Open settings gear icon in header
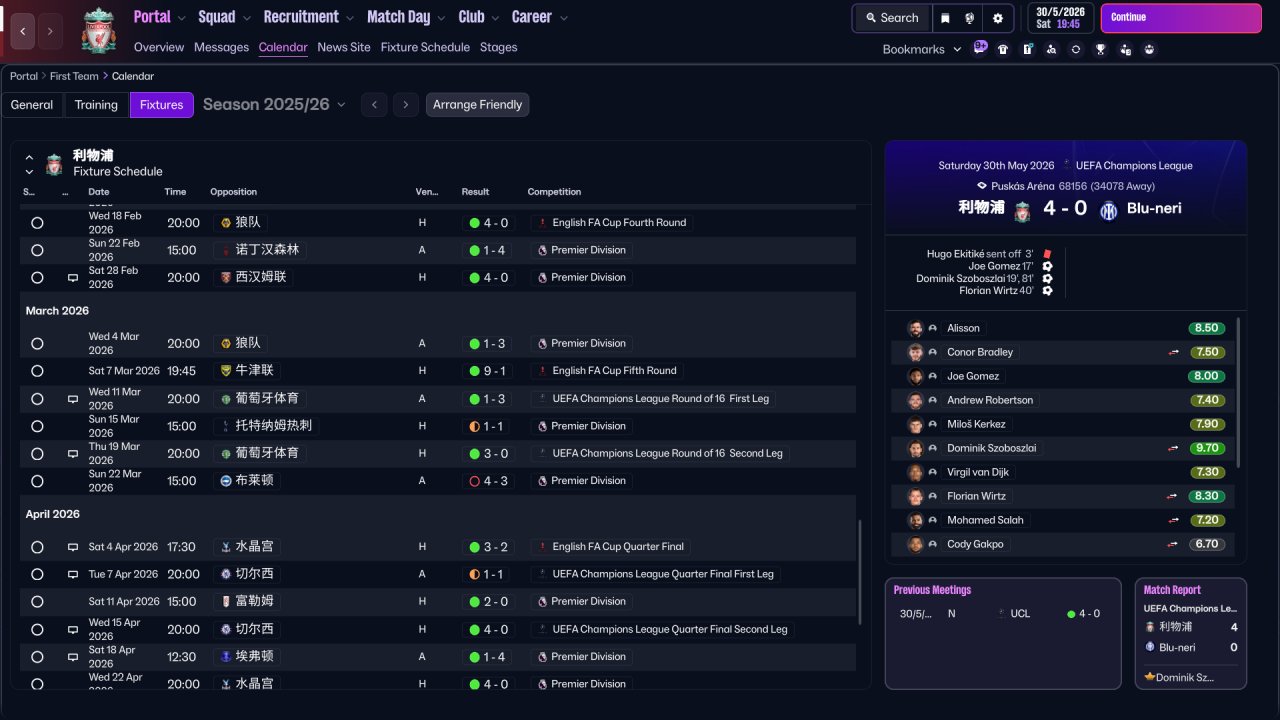 coord(997,18)
